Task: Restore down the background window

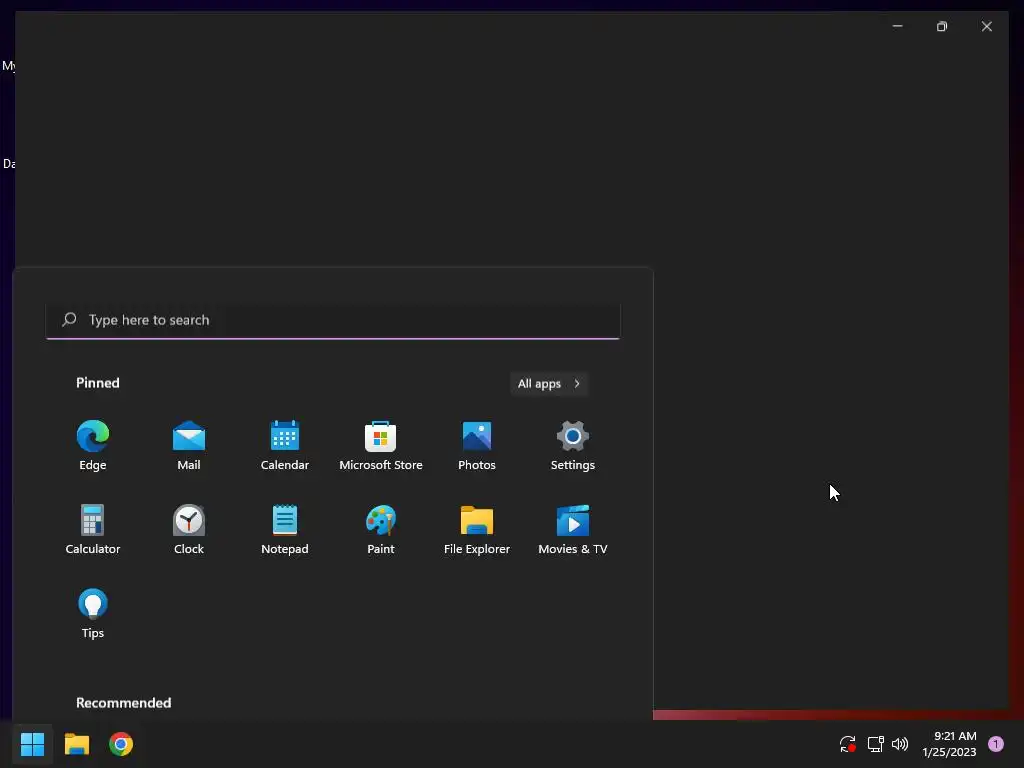Action: pyautogui.click(x=942, y=26)
